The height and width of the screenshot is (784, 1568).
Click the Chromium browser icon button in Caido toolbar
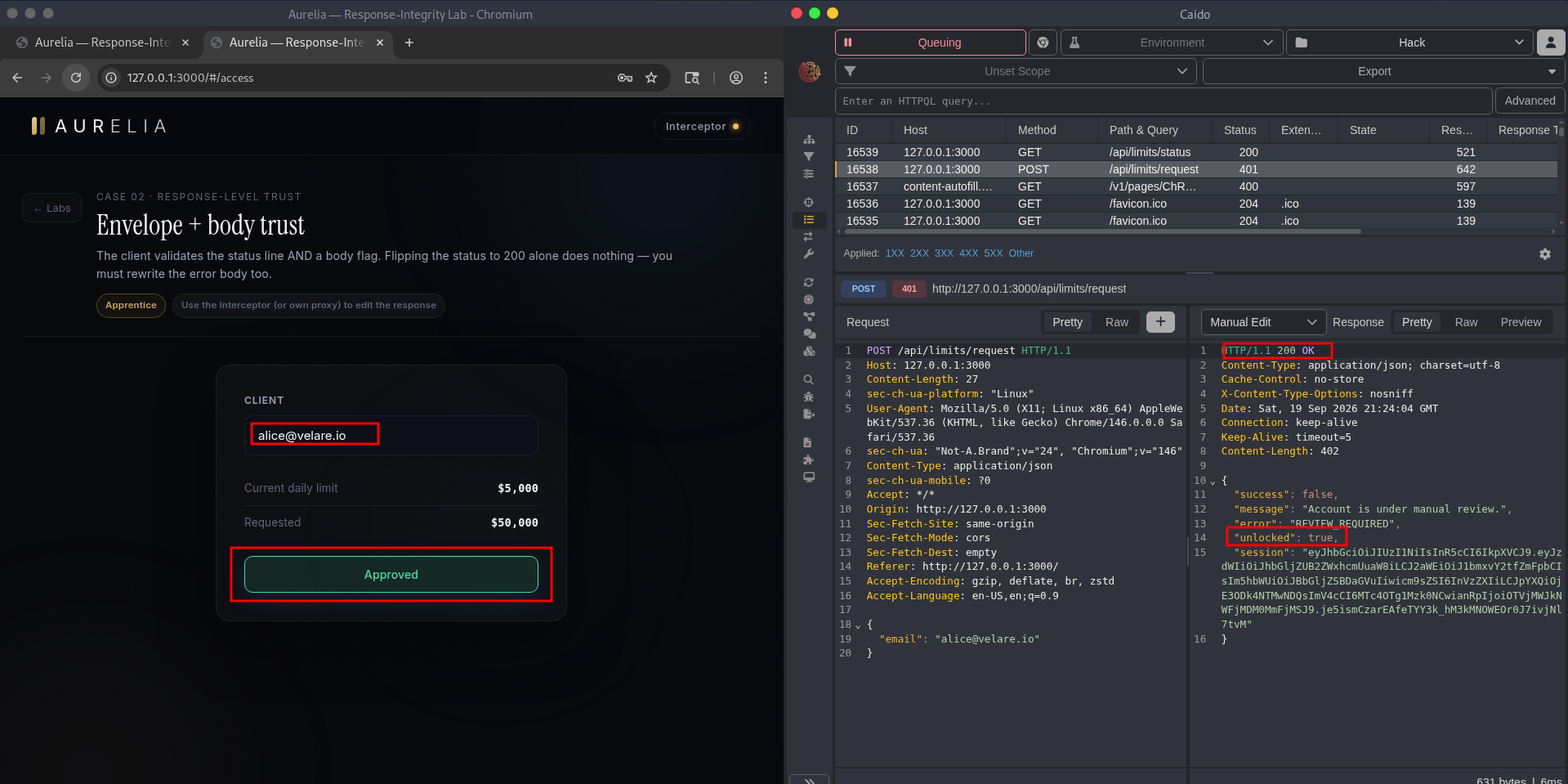pyautogui.click(x=1043, y=43)
